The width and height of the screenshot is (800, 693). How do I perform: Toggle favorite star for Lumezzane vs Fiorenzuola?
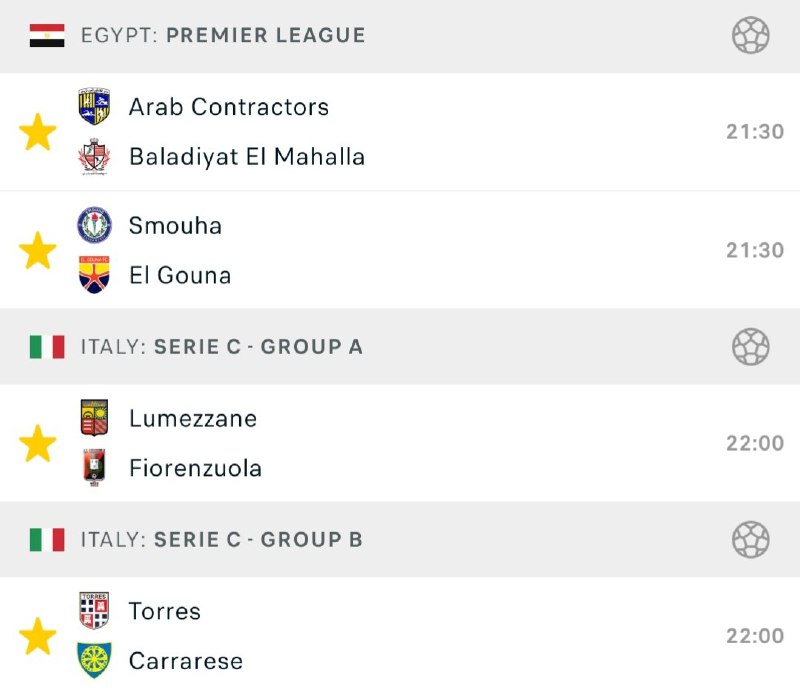(x=37, y=443)
